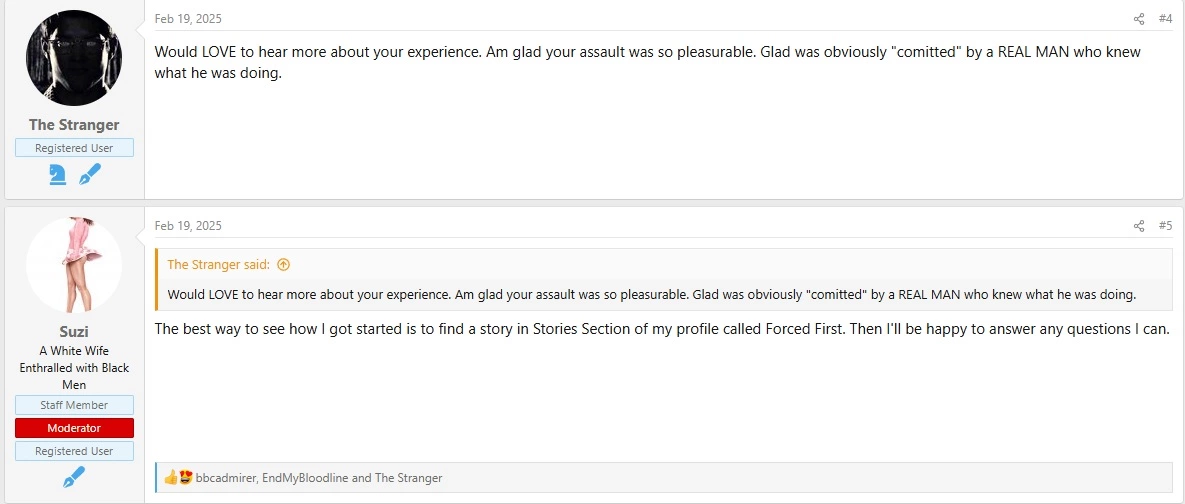Viewport: 1185px width, 504px height.
Task: Click the thumbs-up reaction icon
Action: [x=171, y=478]
